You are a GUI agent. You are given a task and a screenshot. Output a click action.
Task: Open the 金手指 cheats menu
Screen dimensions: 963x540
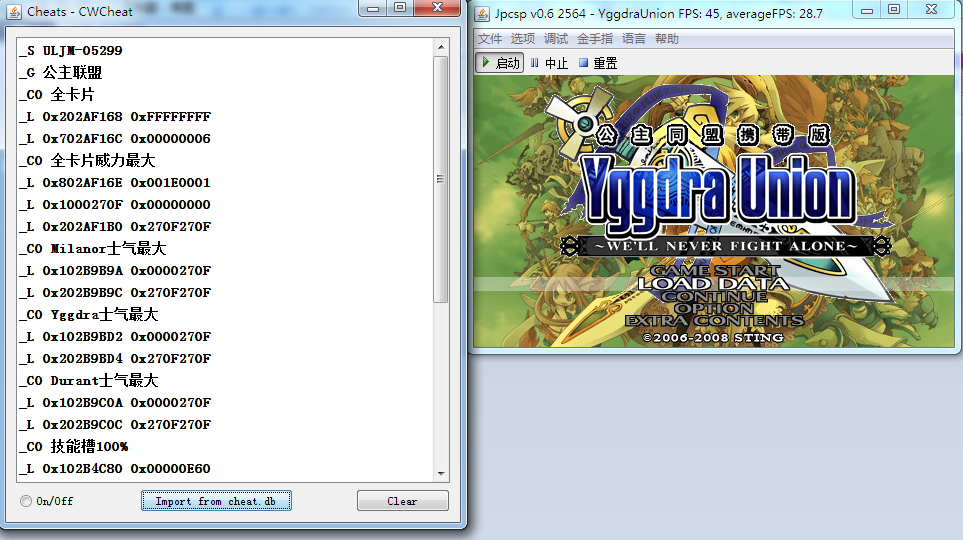pos(595,39)
